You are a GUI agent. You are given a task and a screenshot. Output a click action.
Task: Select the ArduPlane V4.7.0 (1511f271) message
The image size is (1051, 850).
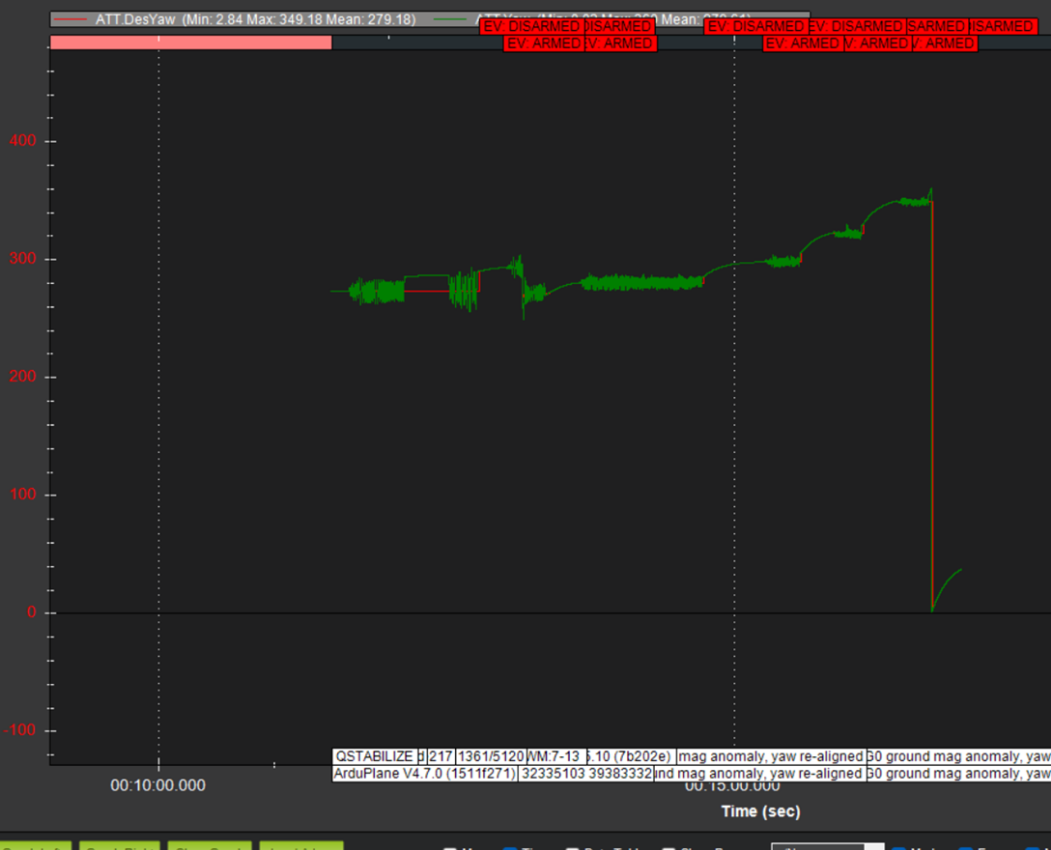pos(425,774)
